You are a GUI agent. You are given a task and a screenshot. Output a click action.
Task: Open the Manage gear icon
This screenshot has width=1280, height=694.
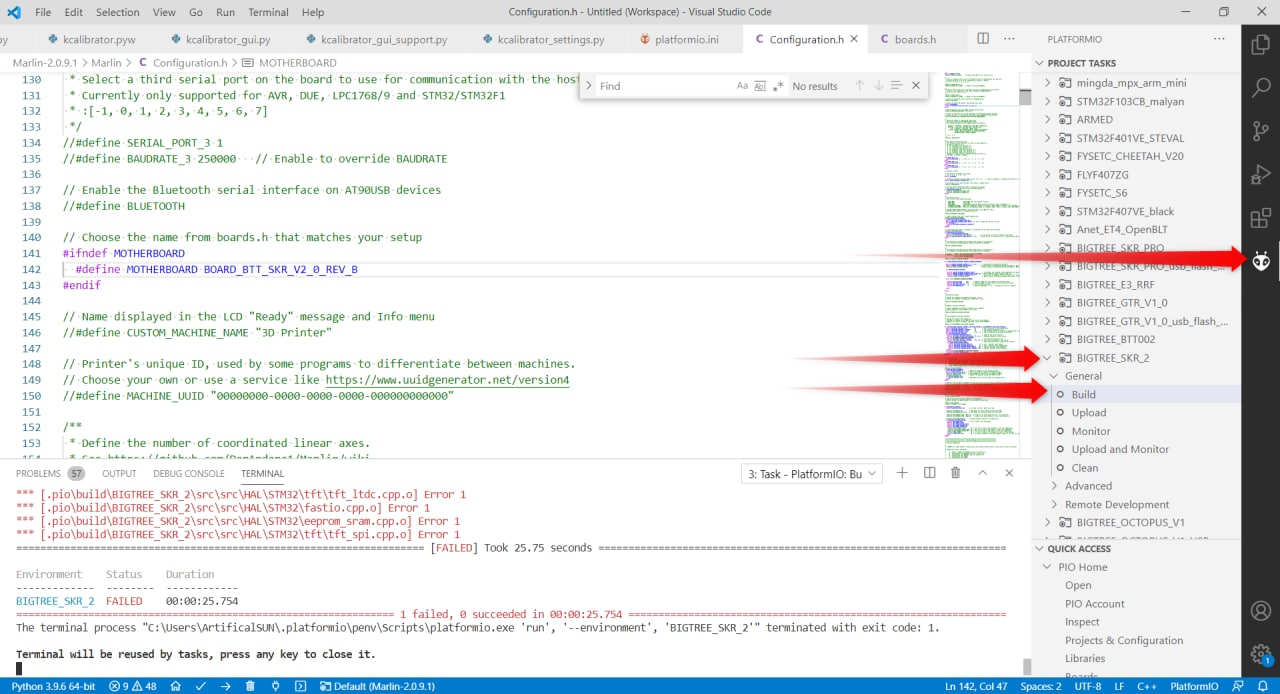(1261, 654)
